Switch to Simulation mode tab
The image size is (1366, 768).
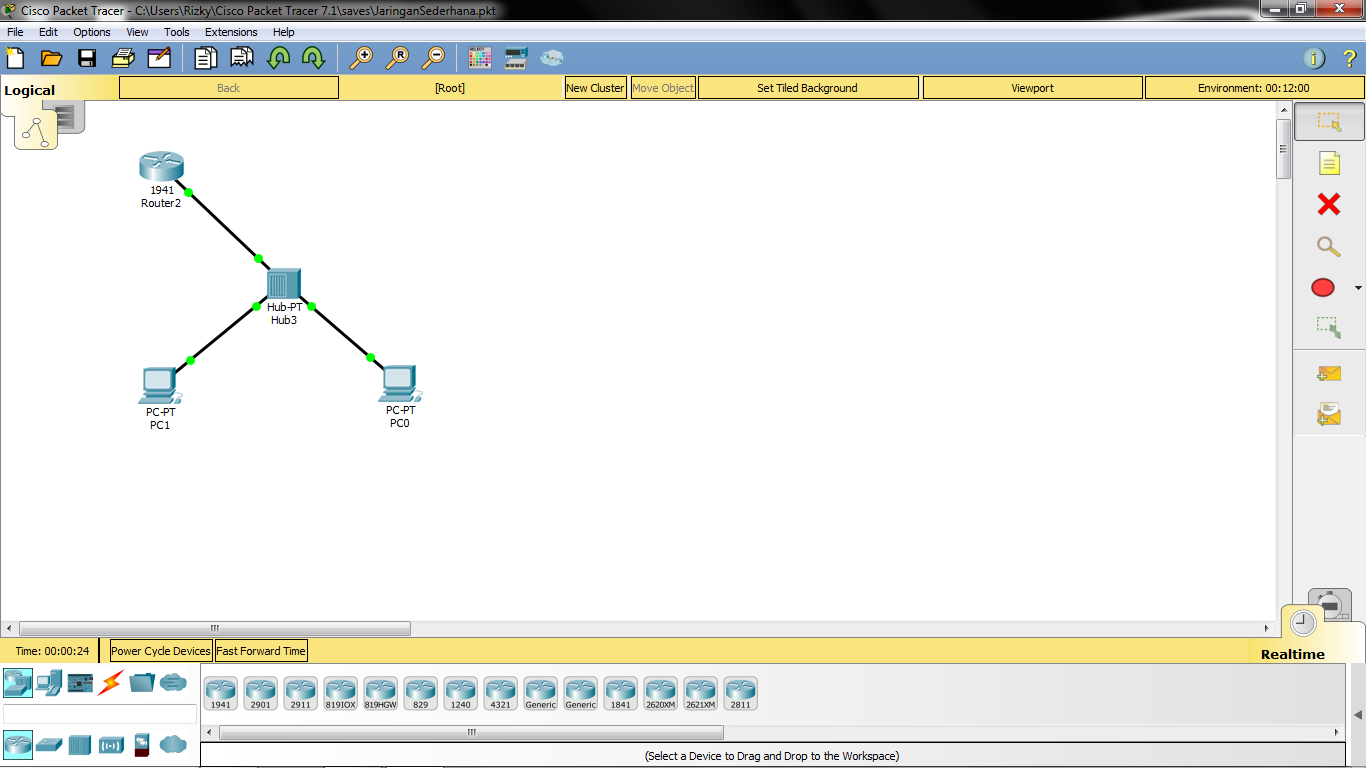[x=1332, y=604]
